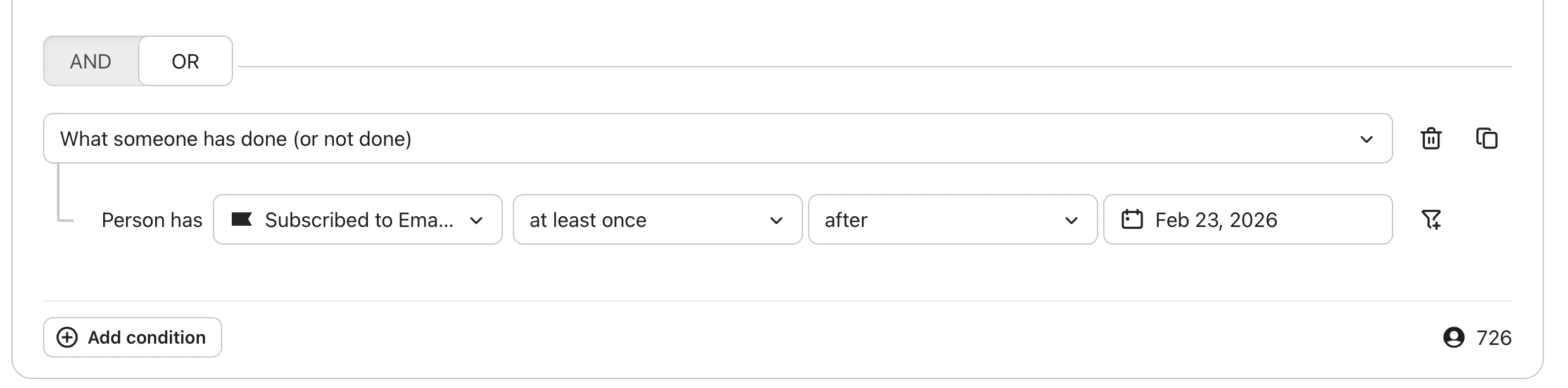Click chevron on condition type selector
This screenshot has height=388, width=1568.
pyautogui.click(x=1366, y=139)
